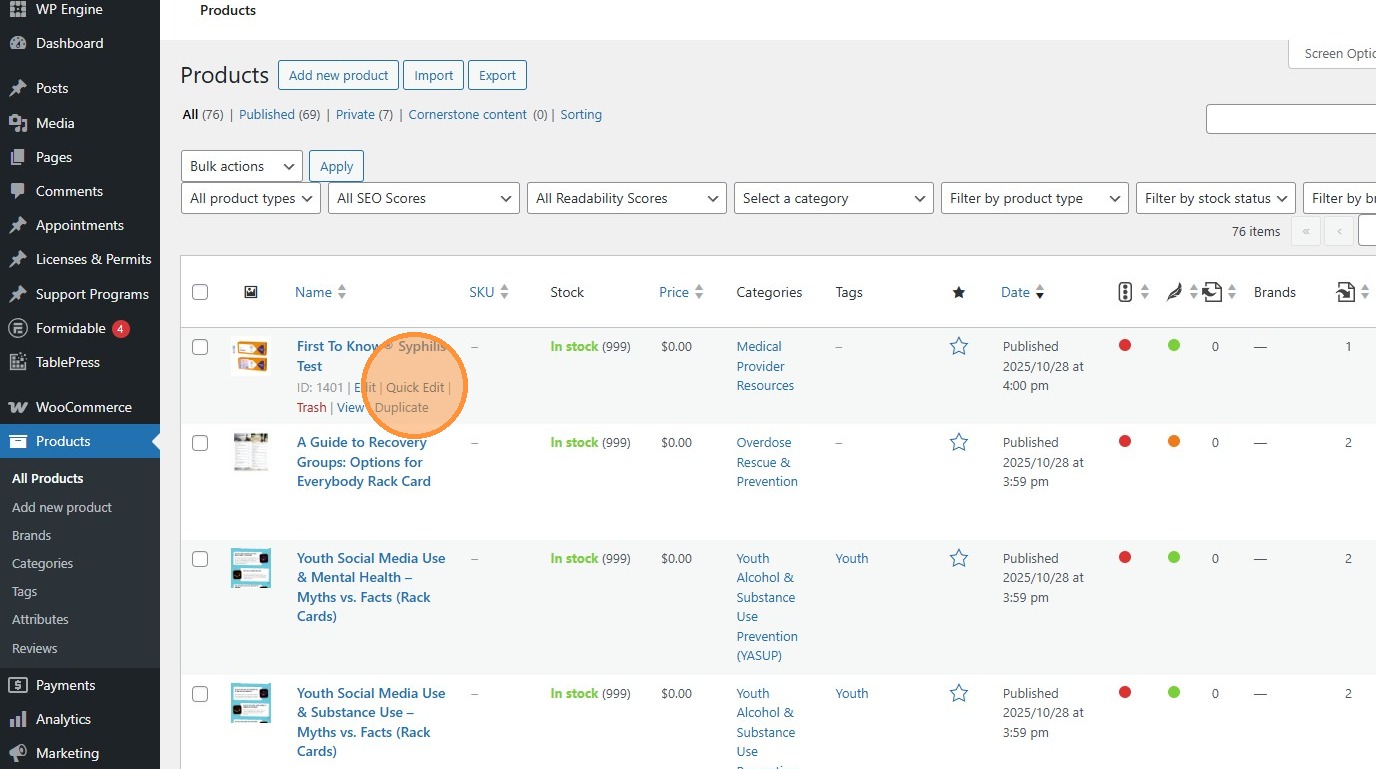
Task: Expand the Select a category dropdown
Action: point(833,198)
